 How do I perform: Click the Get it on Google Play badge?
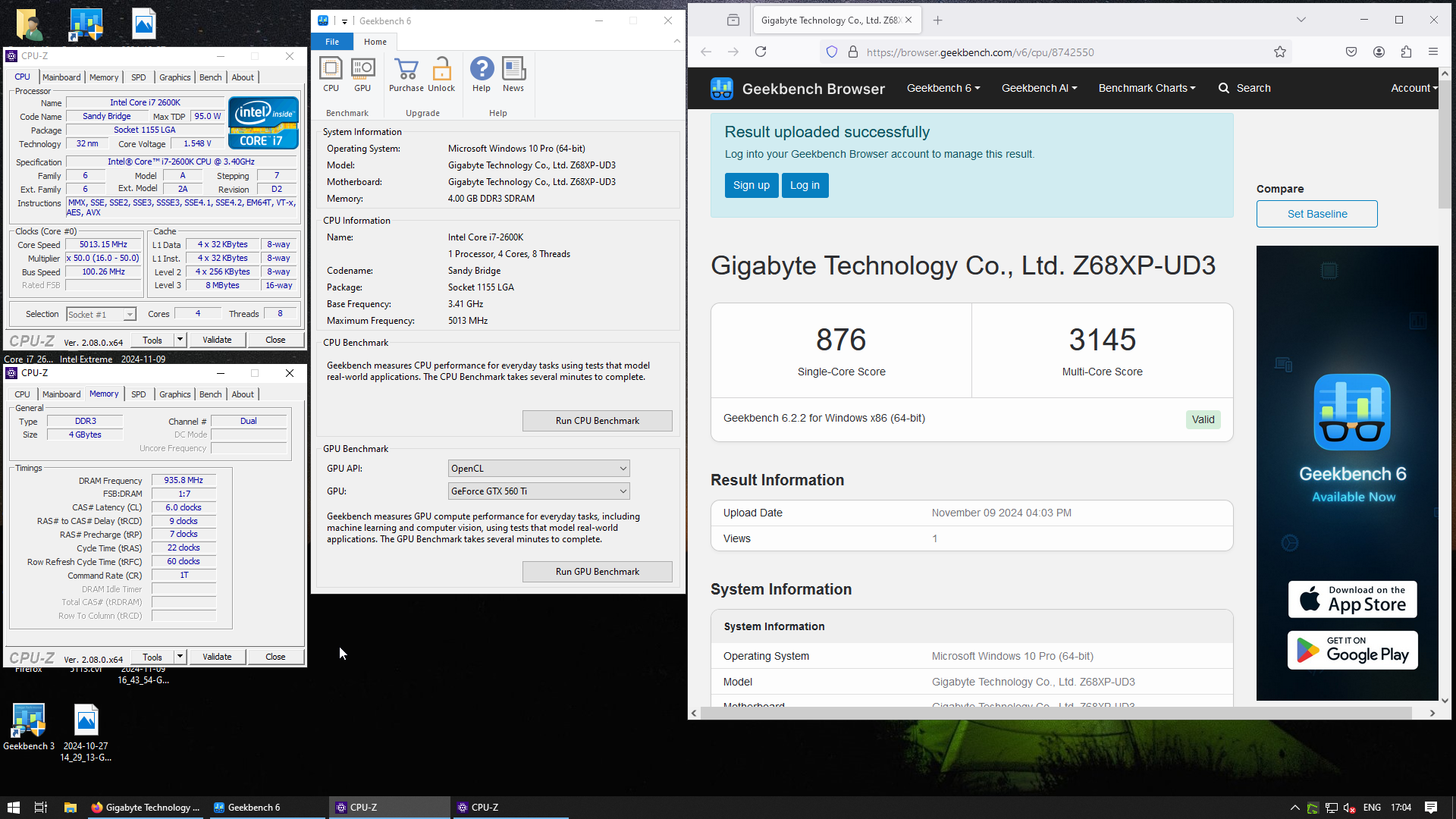pos(1353,650)
